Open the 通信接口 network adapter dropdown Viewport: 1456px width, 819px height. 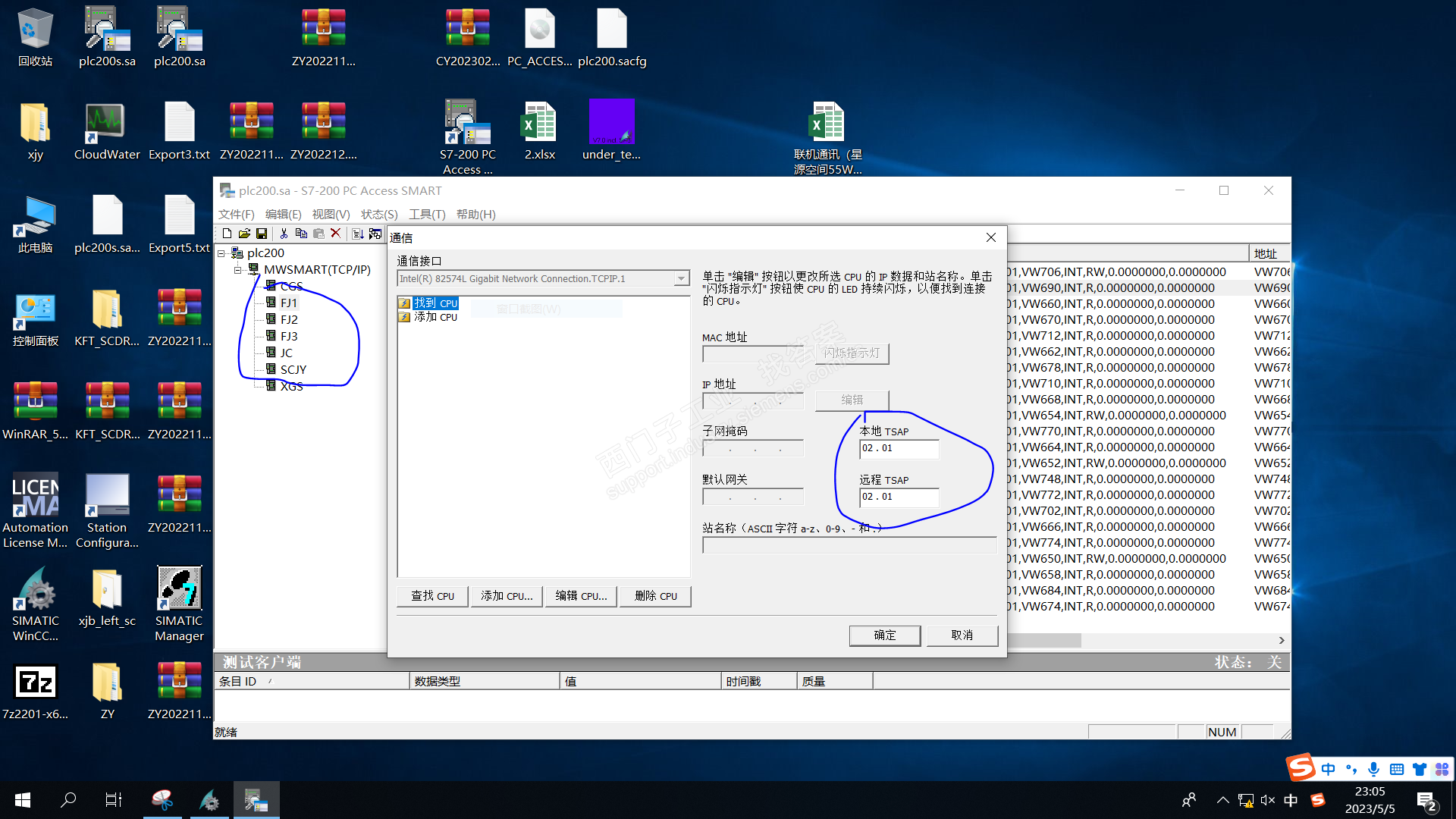681,279
